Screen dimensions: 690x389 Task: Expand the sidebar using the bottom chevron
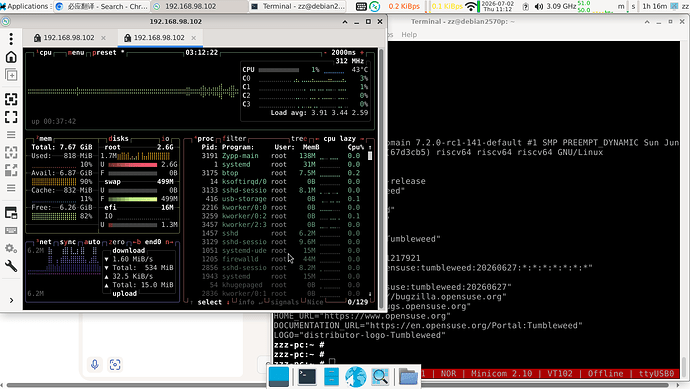pos(11,300)
